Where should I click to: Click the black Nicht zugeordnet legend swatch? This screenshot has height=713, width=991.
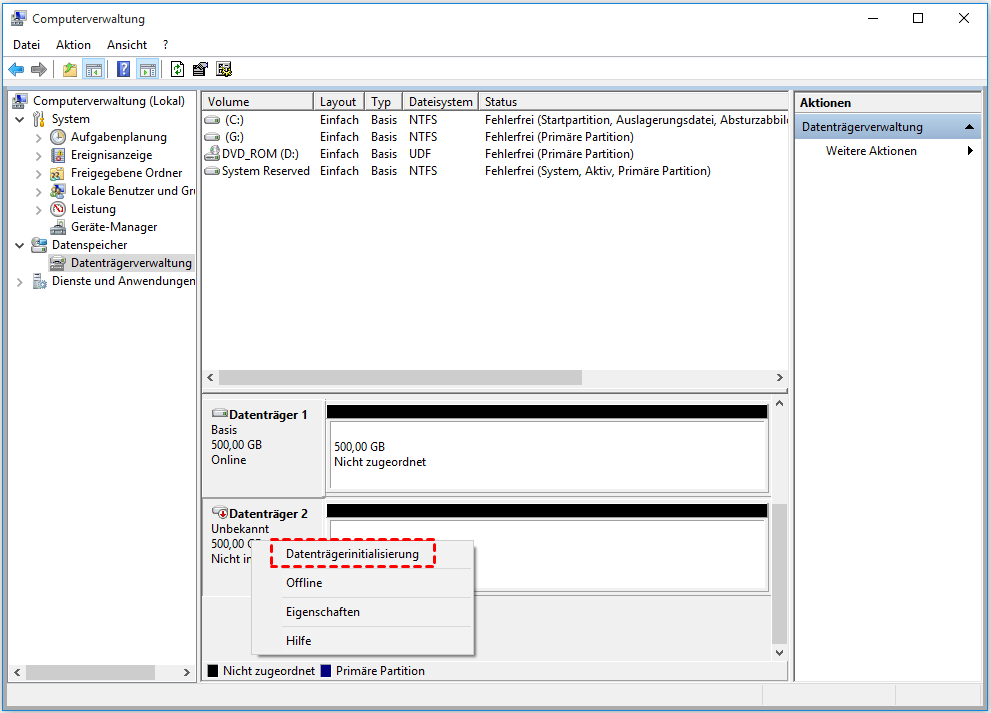coord(213,671)
